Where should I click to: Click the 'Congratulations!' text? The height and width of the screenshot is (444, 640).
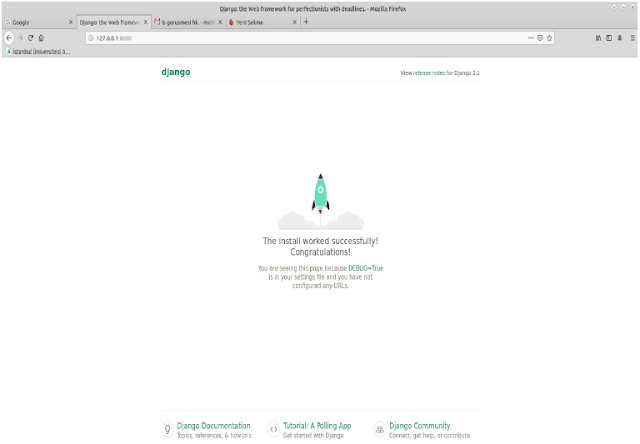pos(320,252)
